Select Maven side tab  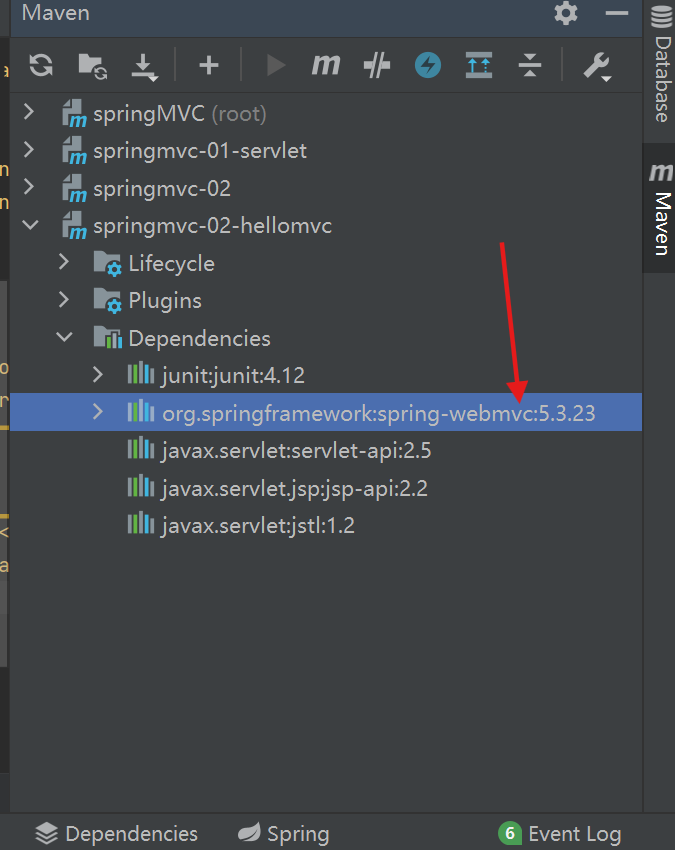click(x=661, y=209)
